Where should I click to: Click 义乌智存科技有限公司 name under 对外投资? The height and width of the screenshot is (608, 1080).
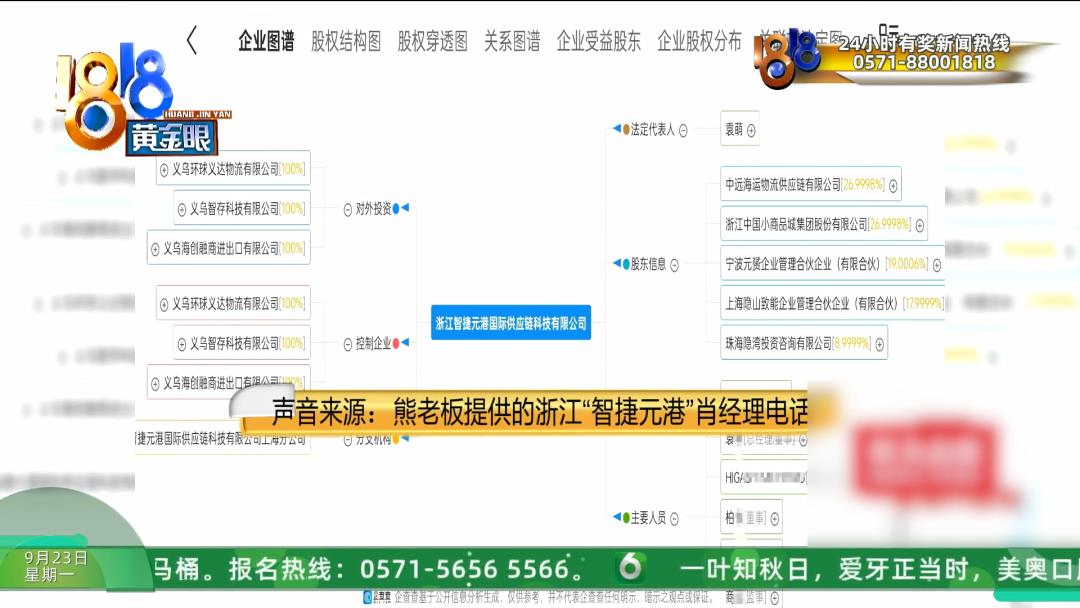coord(234,209)
